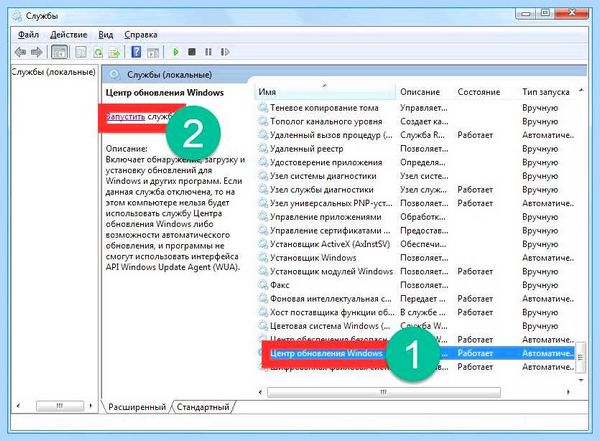Restart service with restart icon
Viewport: 600px width, 441px height.
(x=225, y=52)
